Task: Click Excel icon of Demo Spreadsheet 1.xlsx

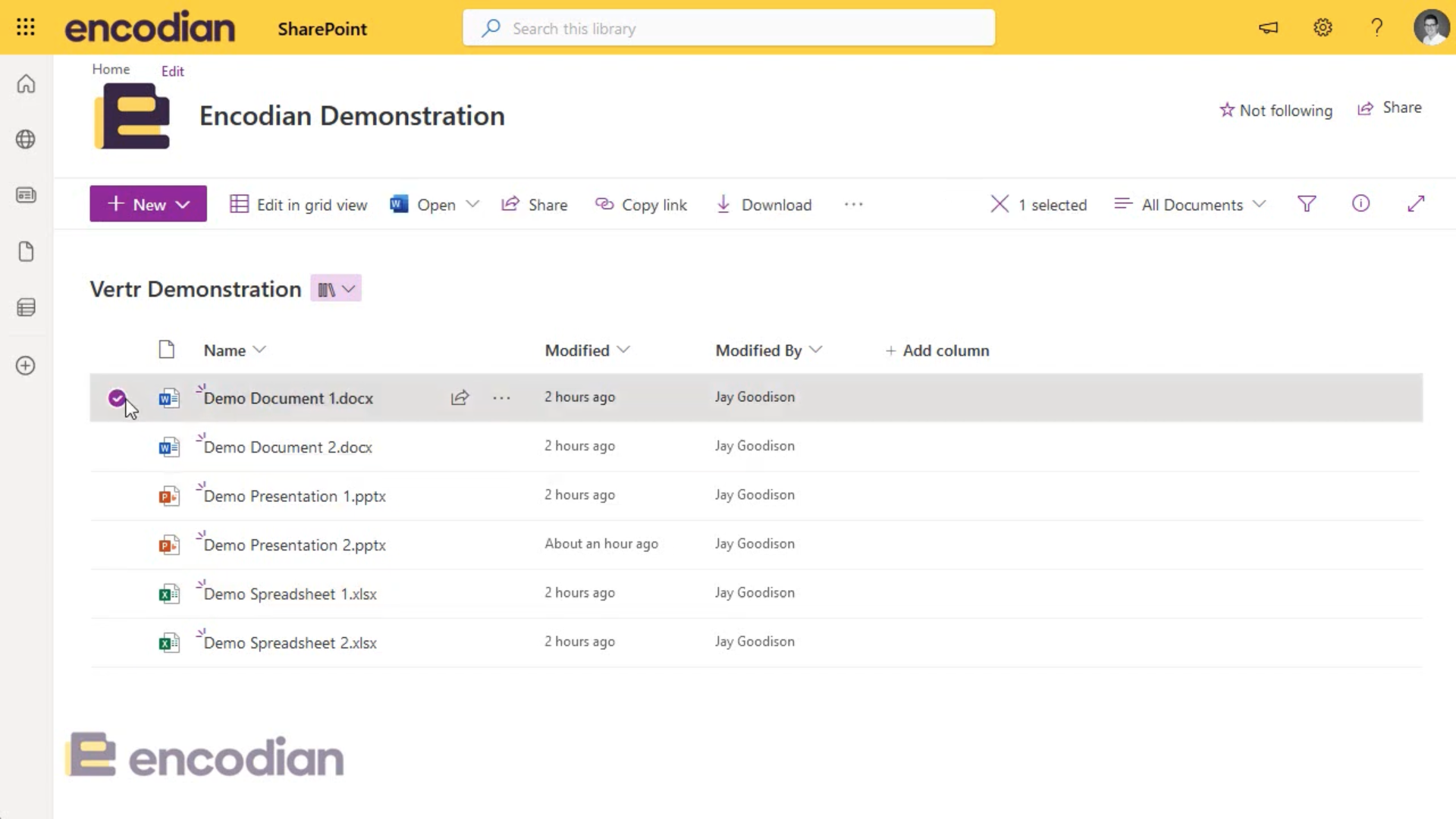Action: click(x=169, y=594)
